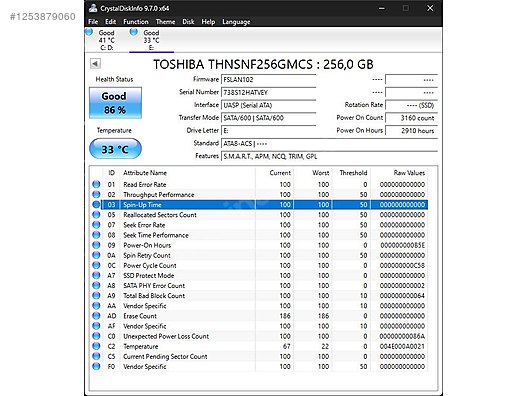Viewport: 528px width, 396px height.
Task: Click the status orb for Erase Count
Action: 96,316
